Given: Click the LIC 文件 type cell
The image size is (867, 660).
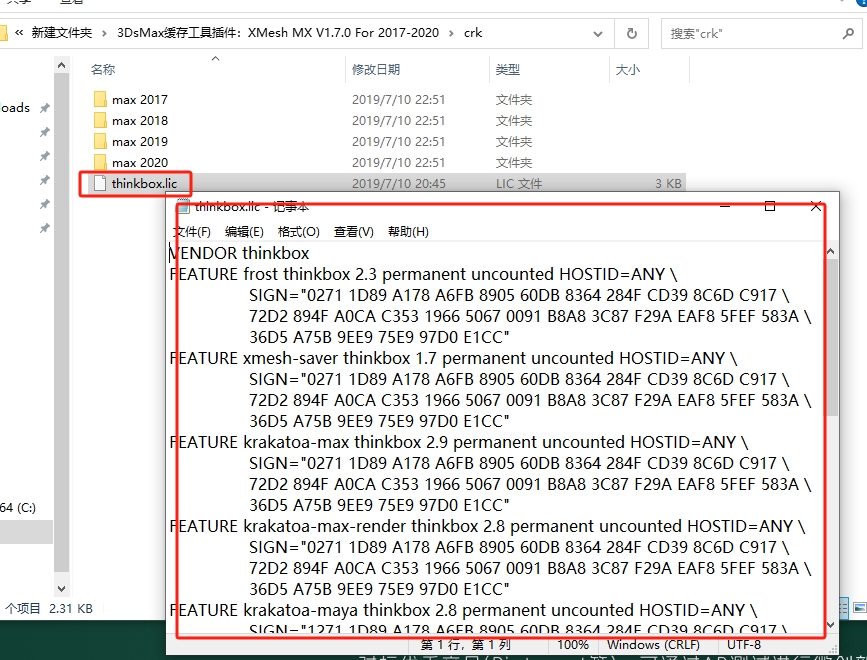Looking at the screenshot, I should click(x=519, y=184).
